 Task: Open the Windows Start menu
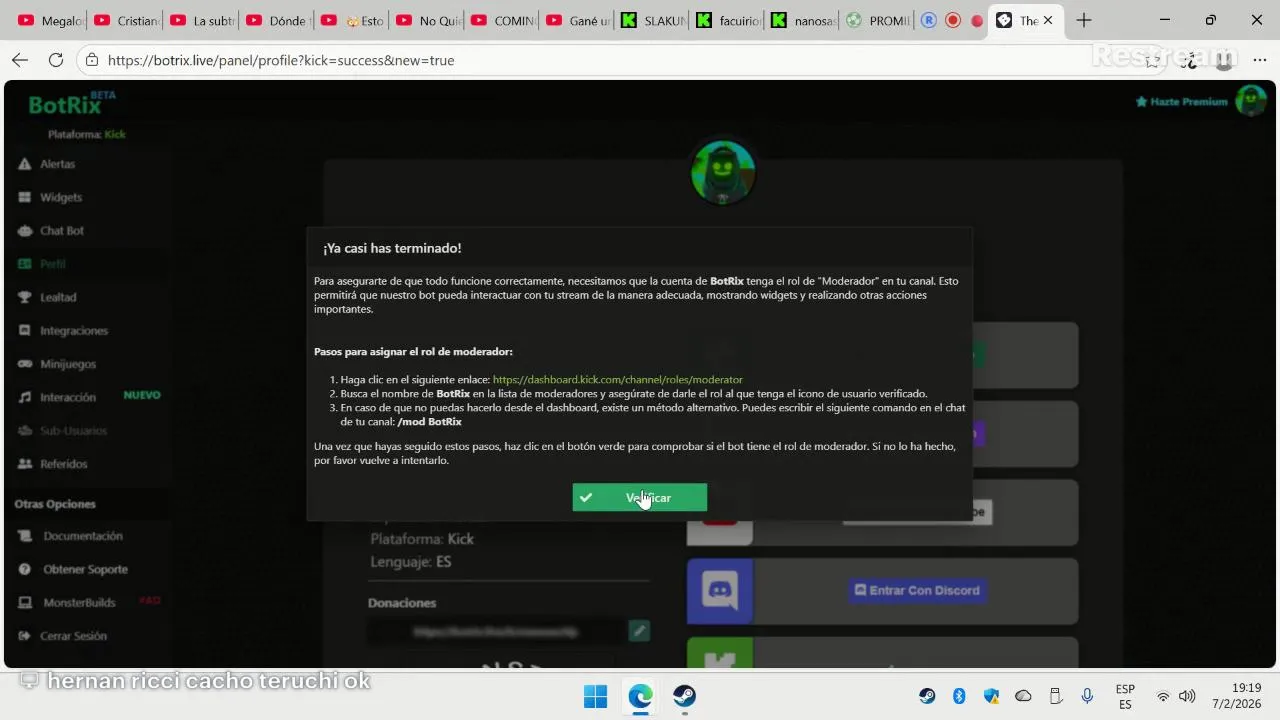pos(595,696)
